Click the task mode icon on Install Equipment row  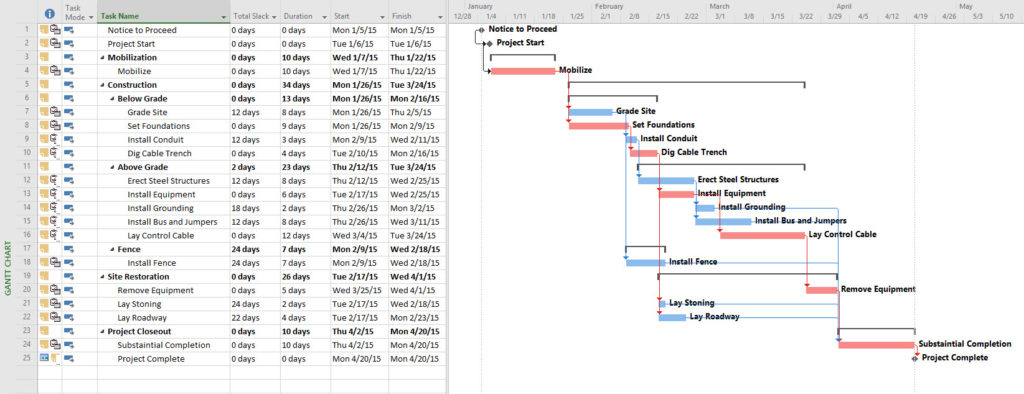69,195
